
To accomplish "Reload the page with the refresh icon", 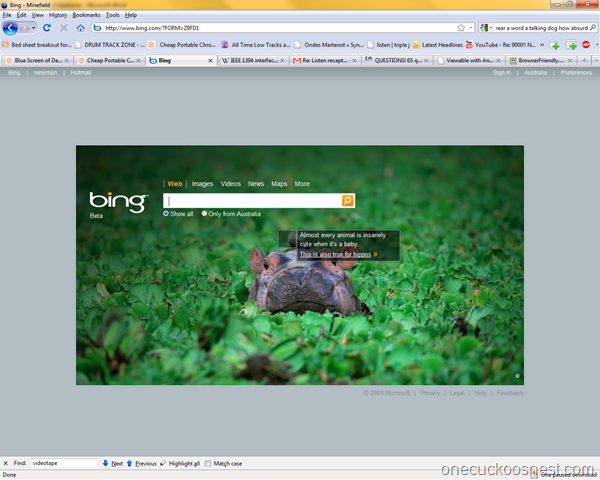I will [x=47, y=28].
